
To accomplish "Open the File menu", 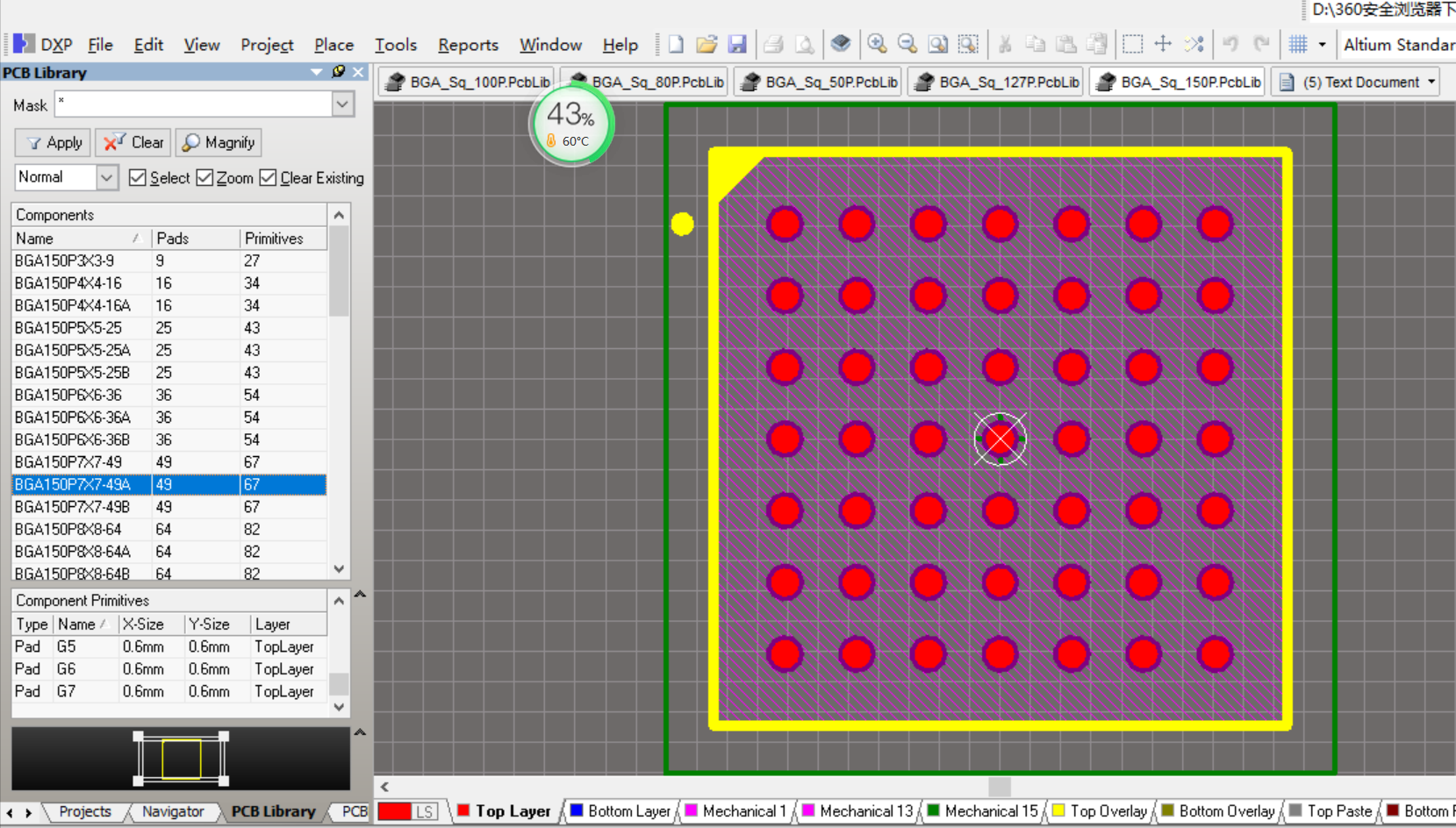I will [100, 45].
